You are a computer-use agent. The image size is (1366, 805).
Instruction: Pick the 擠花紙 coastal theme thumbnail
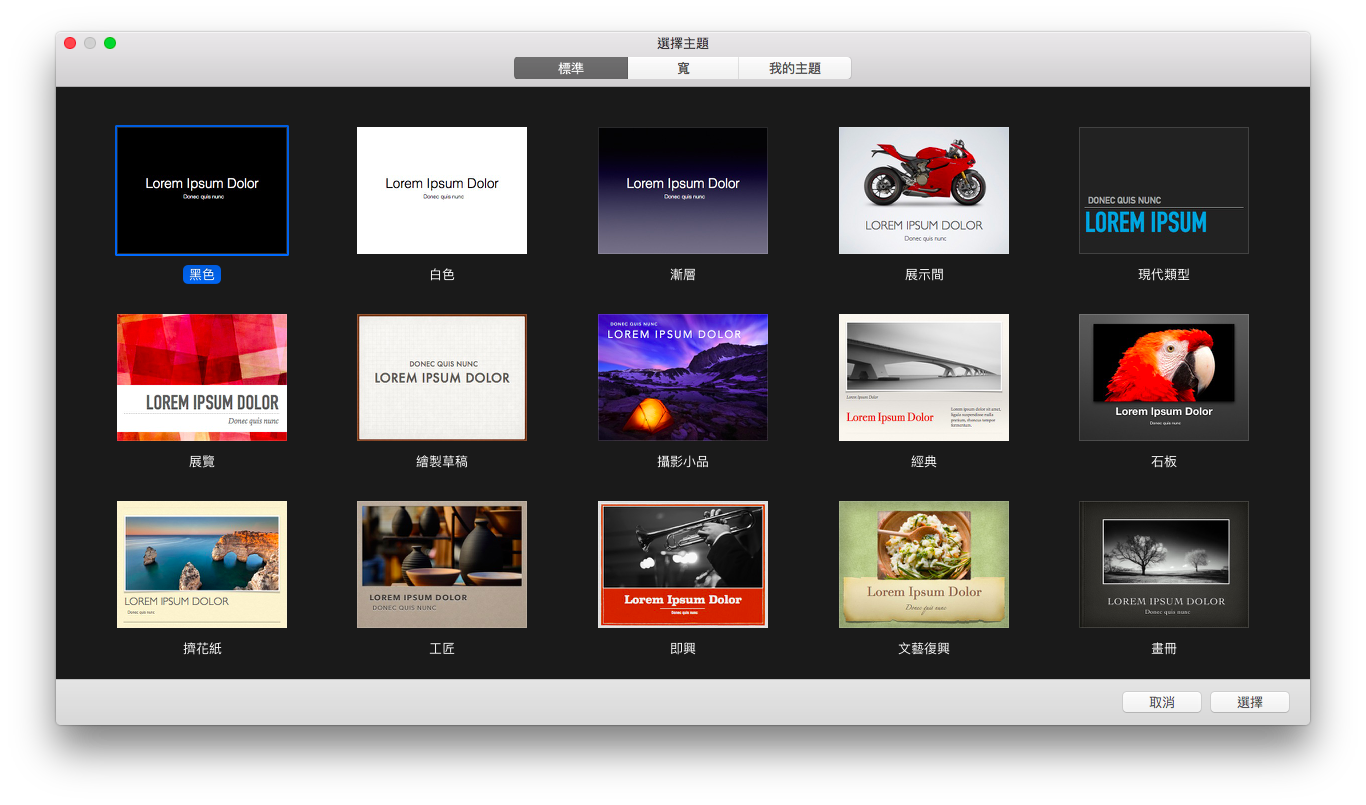pos(202,564)
